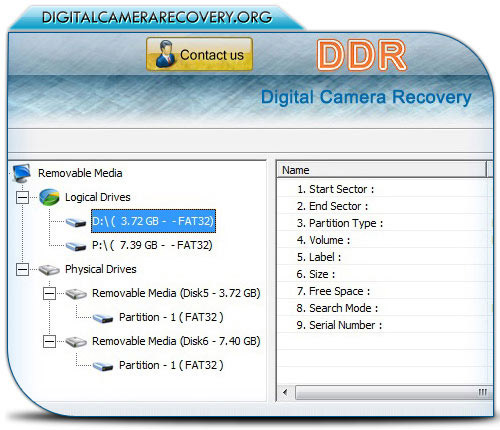This screenshot has width=500, height=430.
Task: Click the Name column header
Action: point(382,170)
